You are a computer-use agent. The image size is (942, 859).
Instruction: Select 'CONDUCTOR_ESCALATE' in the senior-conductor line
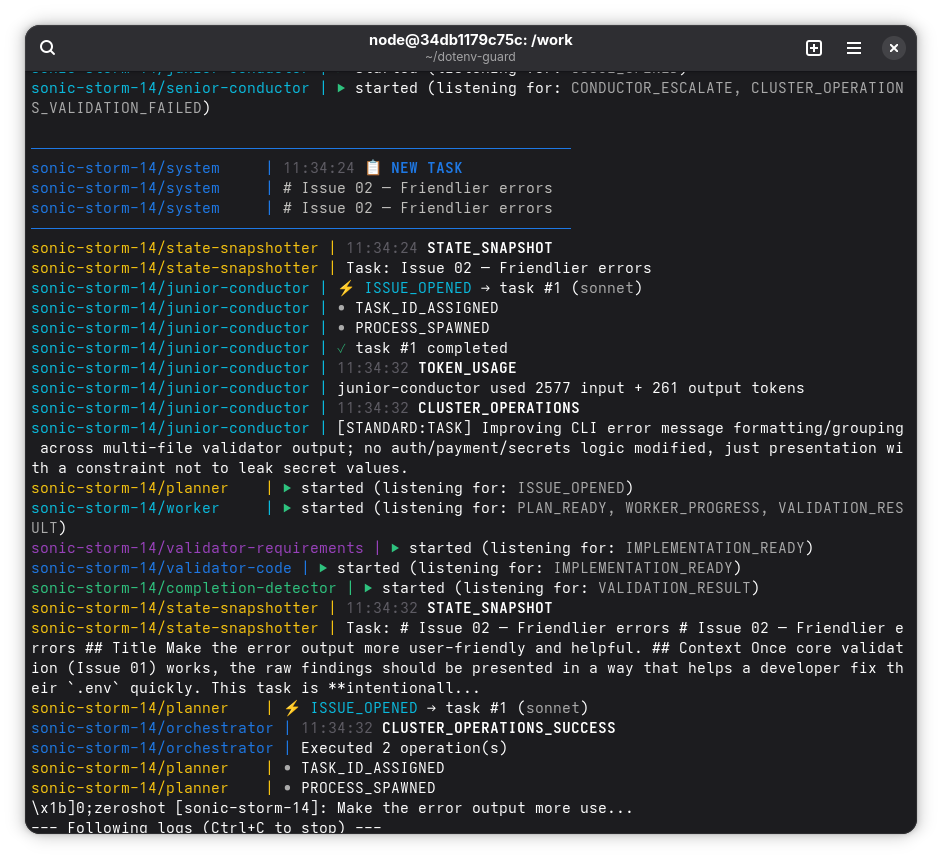(652, 88)
